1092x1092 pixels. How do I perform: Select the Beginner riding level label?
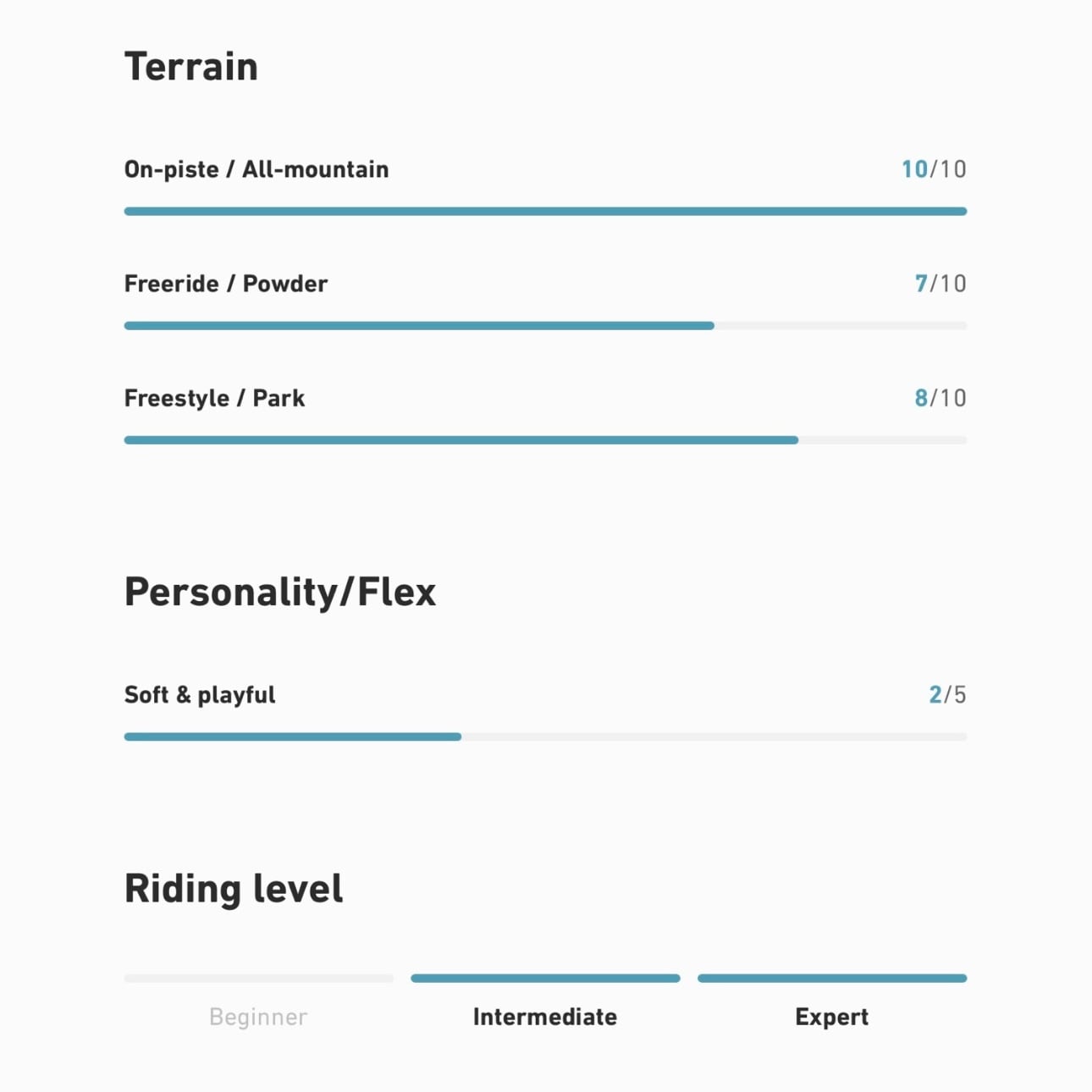pyautogui.click(x=258, y=1017)
